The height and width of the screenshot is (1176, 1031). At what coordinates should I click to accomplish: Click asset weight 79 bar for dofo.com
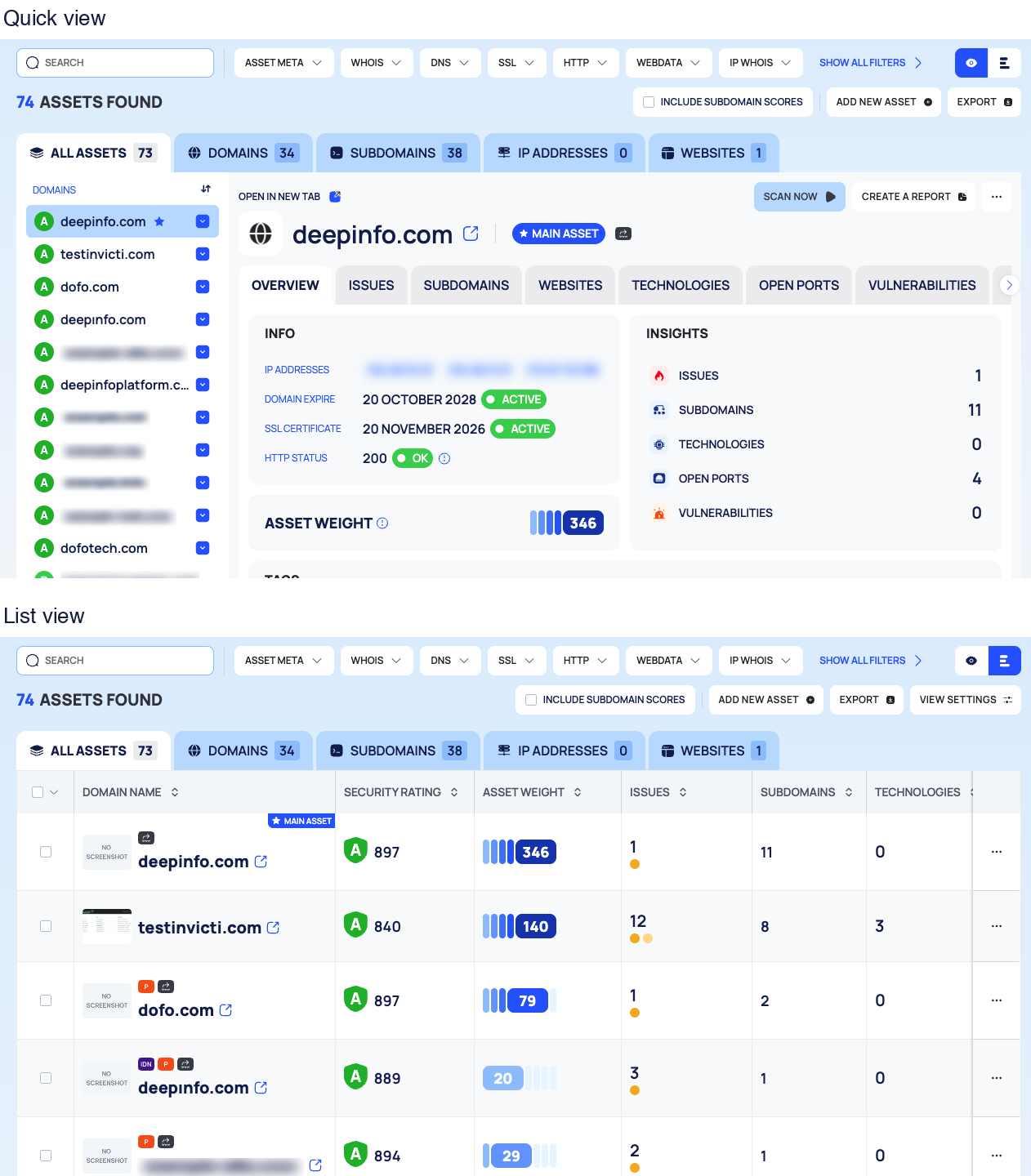tap(520, 1000)
